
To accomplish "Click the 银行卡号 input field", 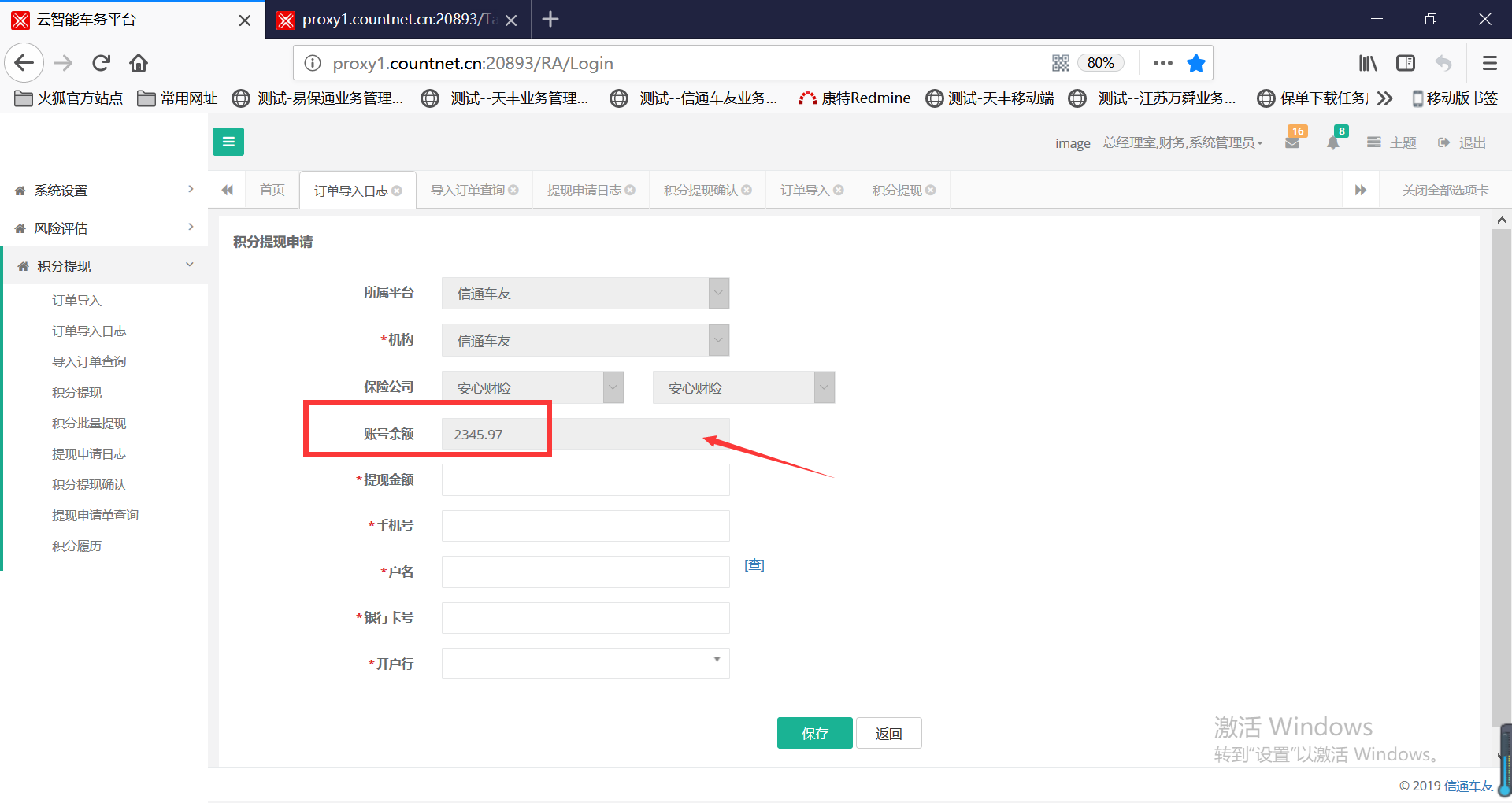I will click(585, 617).
